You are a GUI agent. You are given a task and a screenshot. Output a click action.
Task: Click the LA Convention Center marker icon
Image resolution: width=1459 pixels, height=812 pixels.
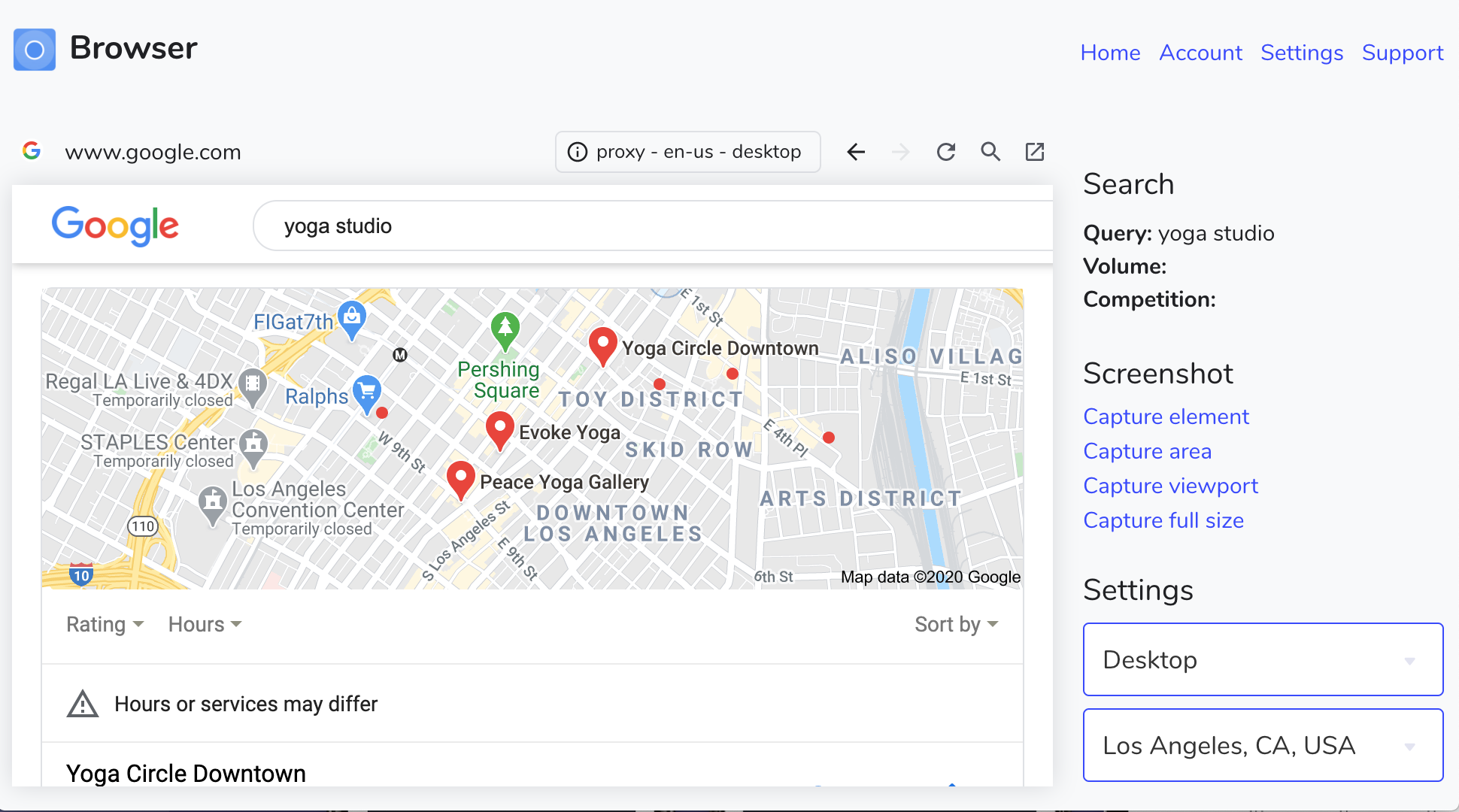tap(213, 505)
